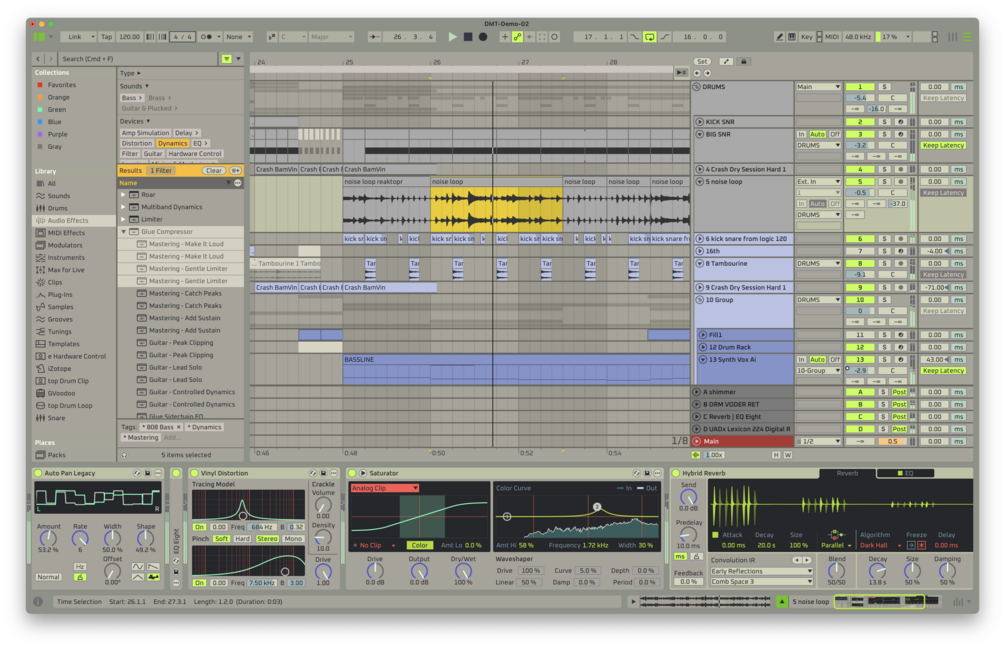Adjust the Hybrid Reverb Blend knob
This screenshot has width=1005, height=648.
pos(836,571)
